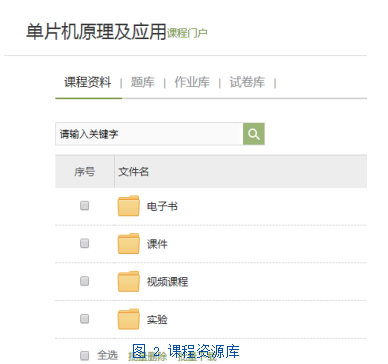Click the 批量删除 link
The height and width of the screenshot is (364, 388).
point(147,356)
